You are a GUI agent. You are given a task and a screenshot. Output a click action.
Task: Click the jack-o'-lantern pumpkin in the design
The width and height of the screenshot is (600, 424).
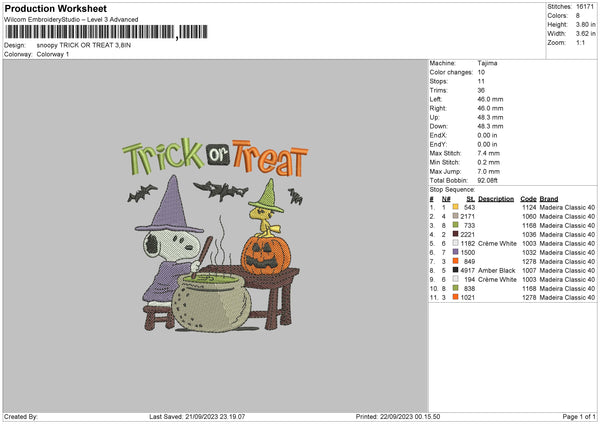pos(263,243)
